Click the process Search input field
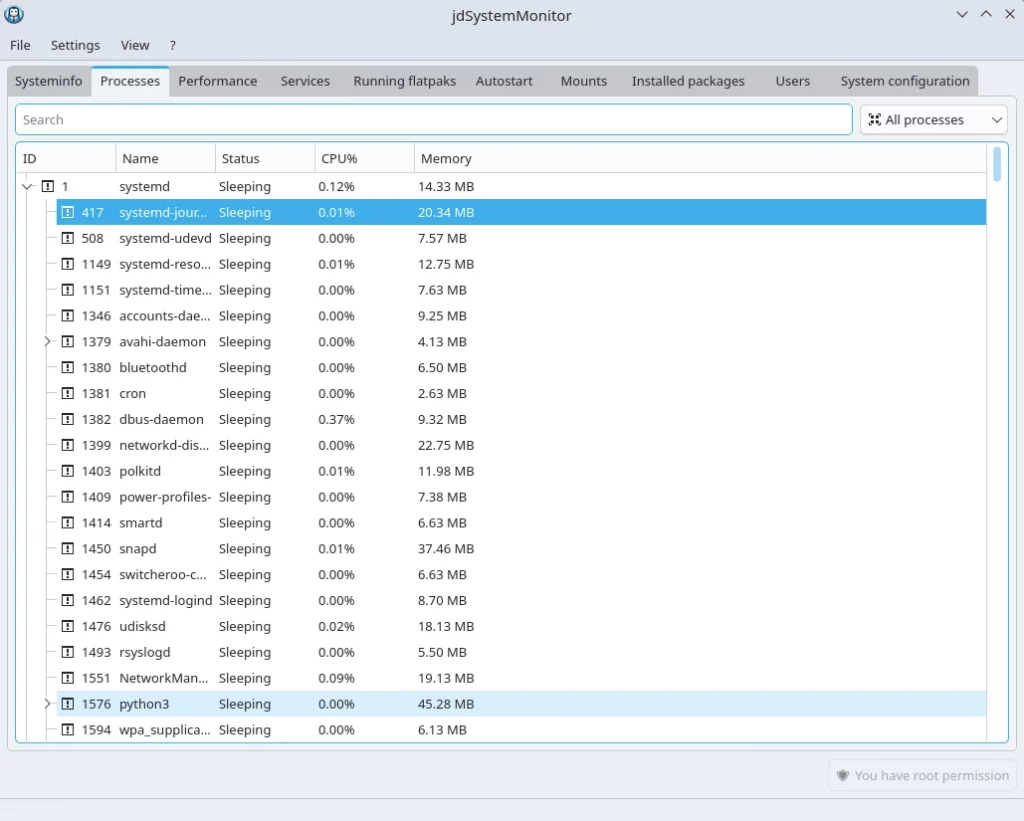The width and height of the screenshot is (1024, 821). tap(433, 120)
